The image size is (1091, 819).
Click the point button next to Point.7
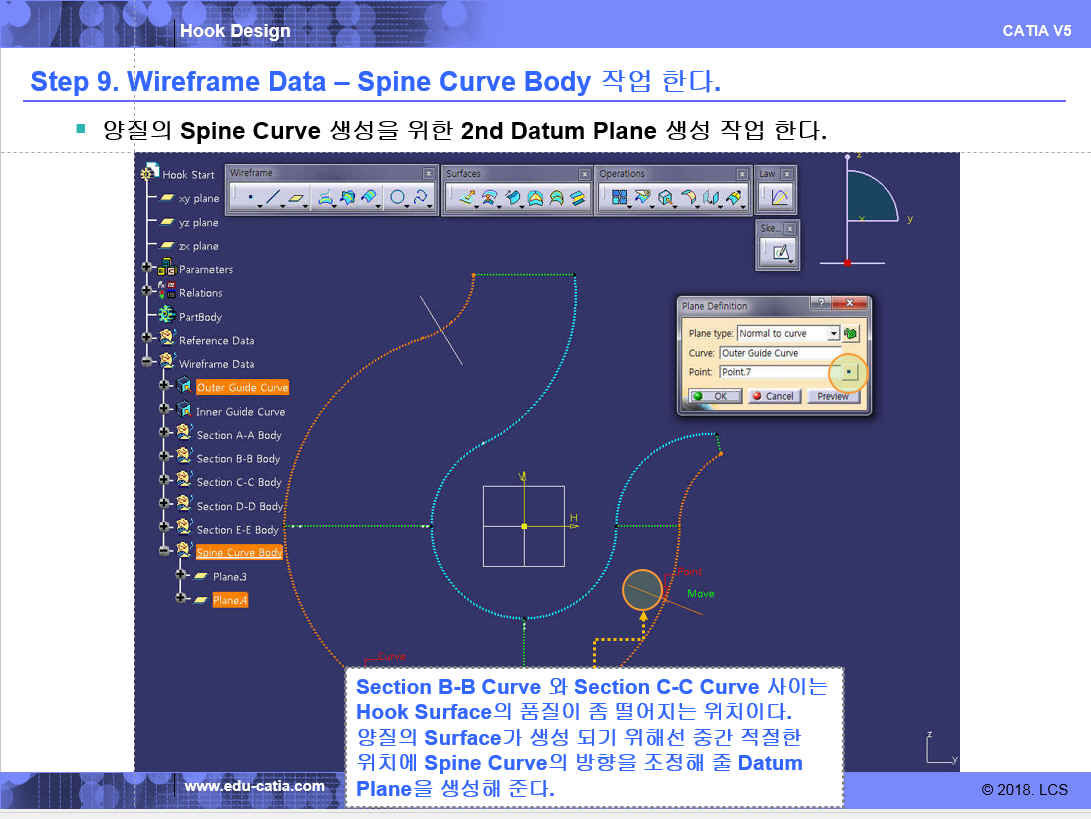tap(848, 372)
